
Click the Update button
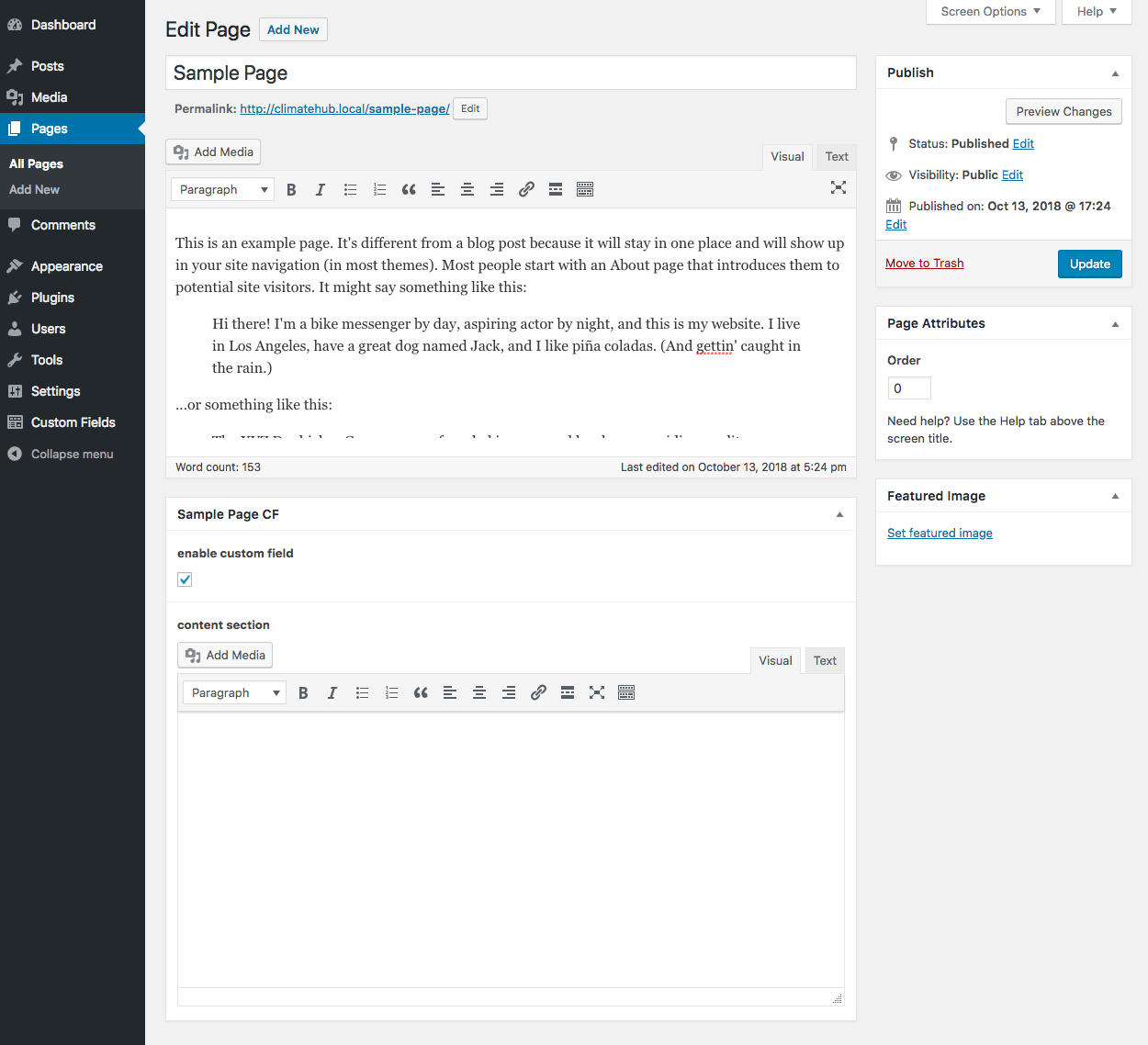coord(1089,264)
